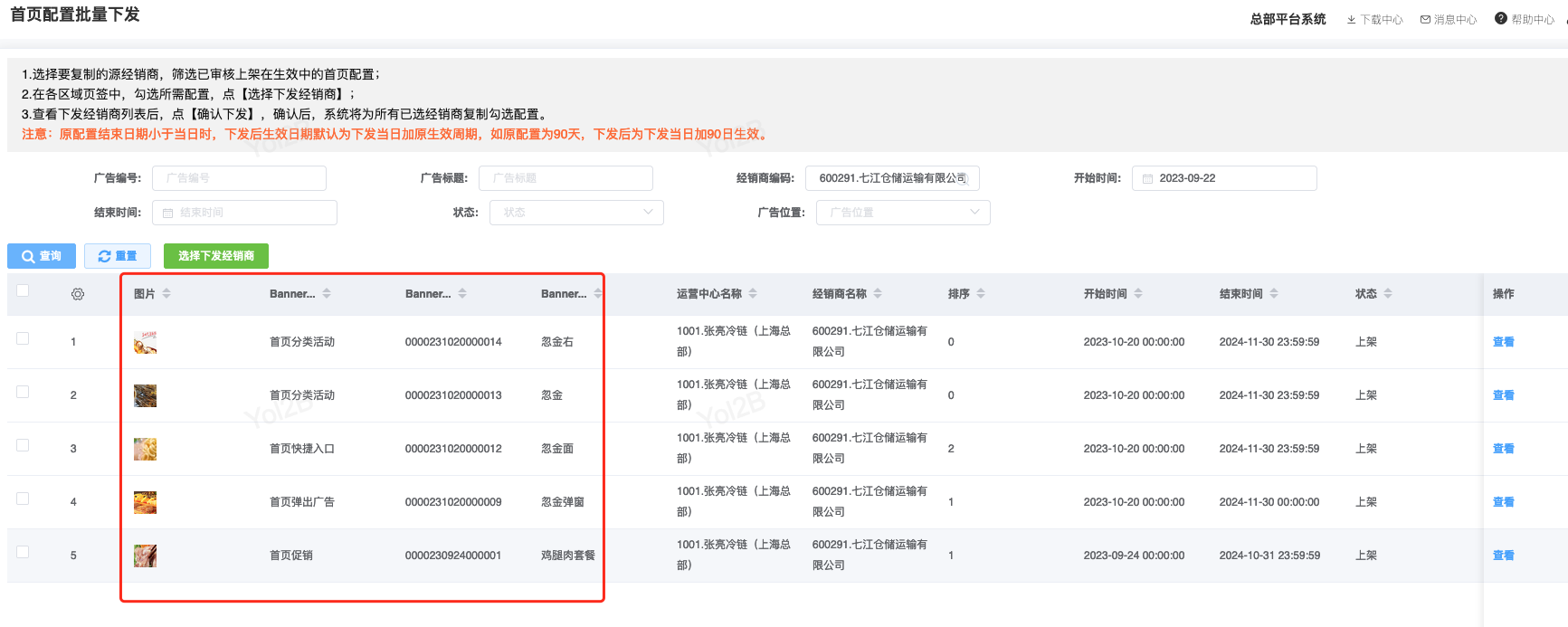This screenshot has width=1568, height=627.
Task: Click the 广告编号 input field
Action: 239,178
